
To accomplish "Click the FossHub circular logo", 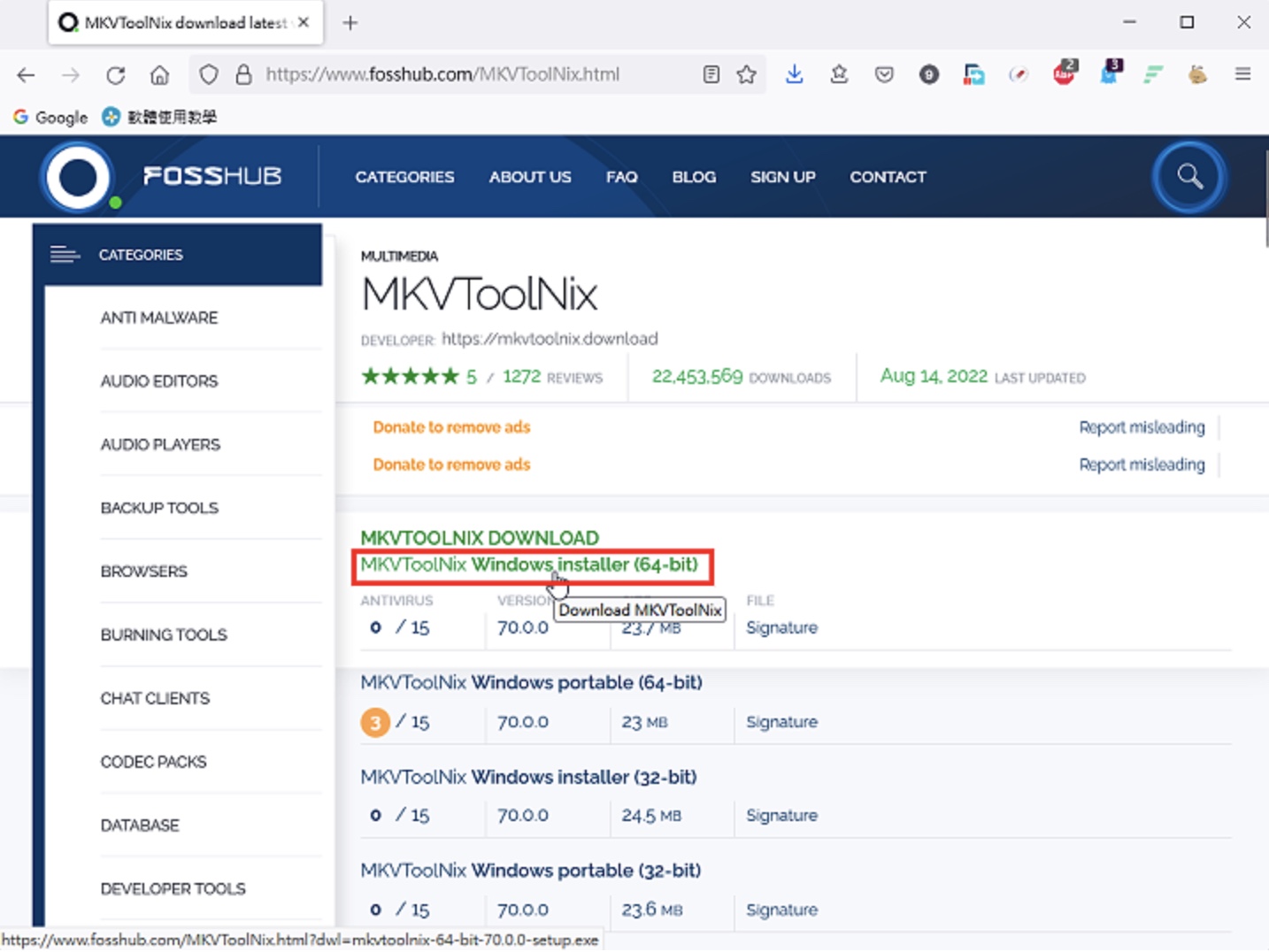I will 78,178.
